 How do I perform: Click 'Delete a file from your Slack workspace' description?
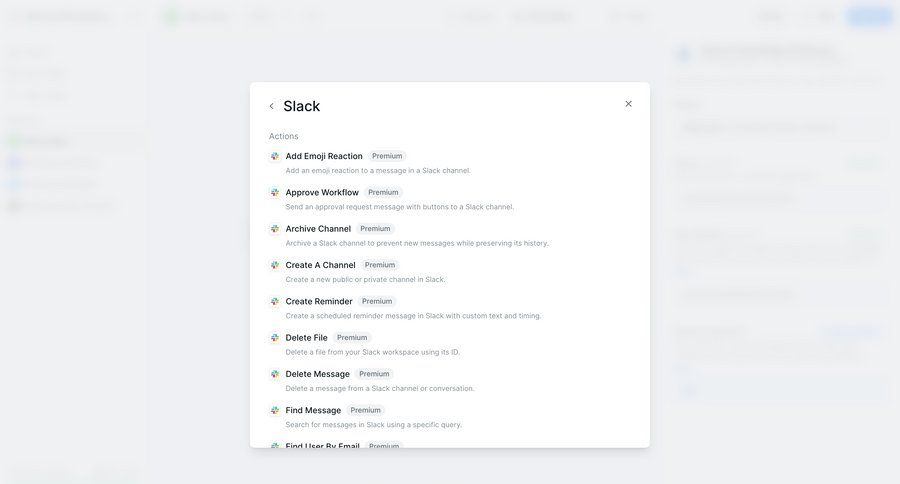coord(373,352)
